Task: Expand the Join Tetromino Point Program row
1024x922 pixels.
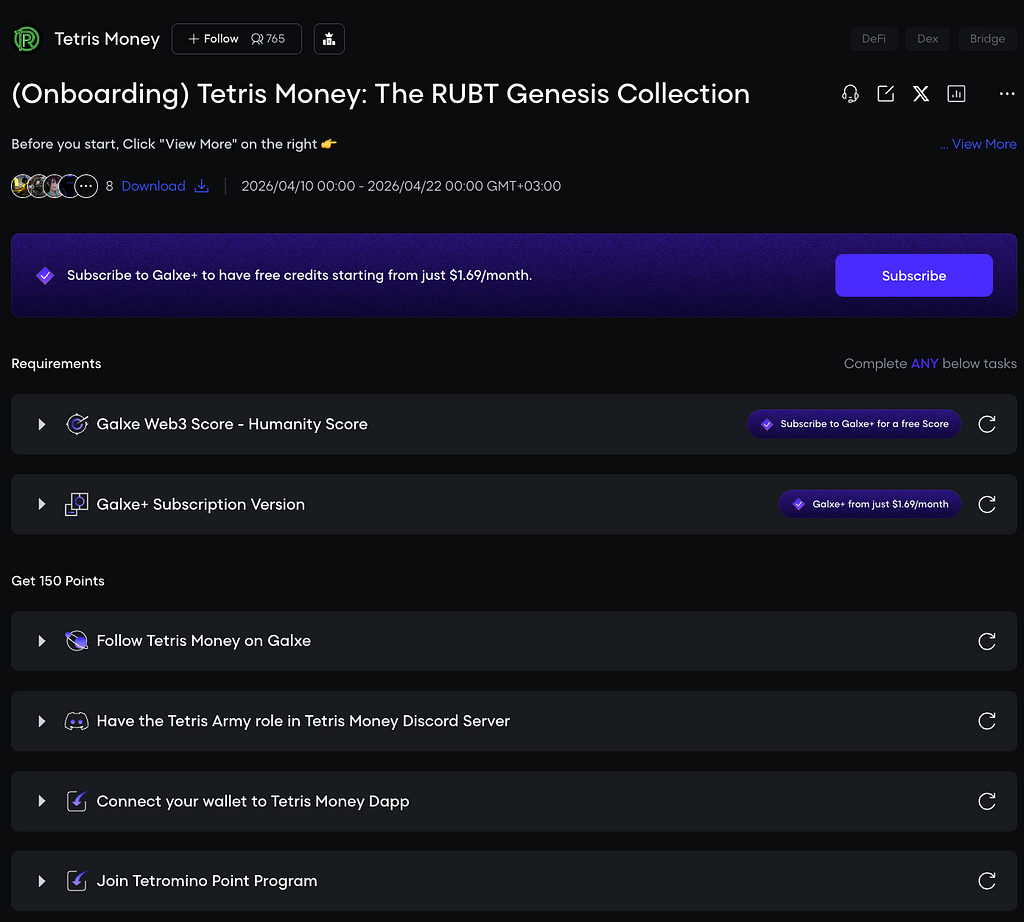Action: point(42,882)
